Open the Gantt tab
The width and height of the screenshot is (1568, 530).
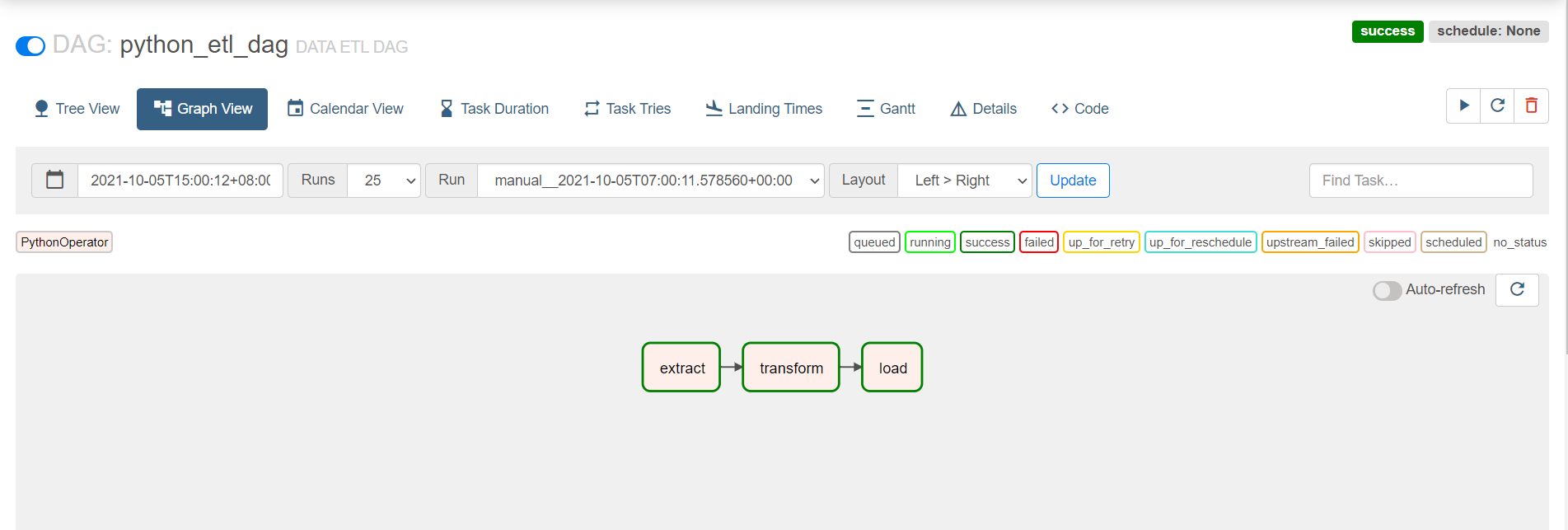point(886,109)
